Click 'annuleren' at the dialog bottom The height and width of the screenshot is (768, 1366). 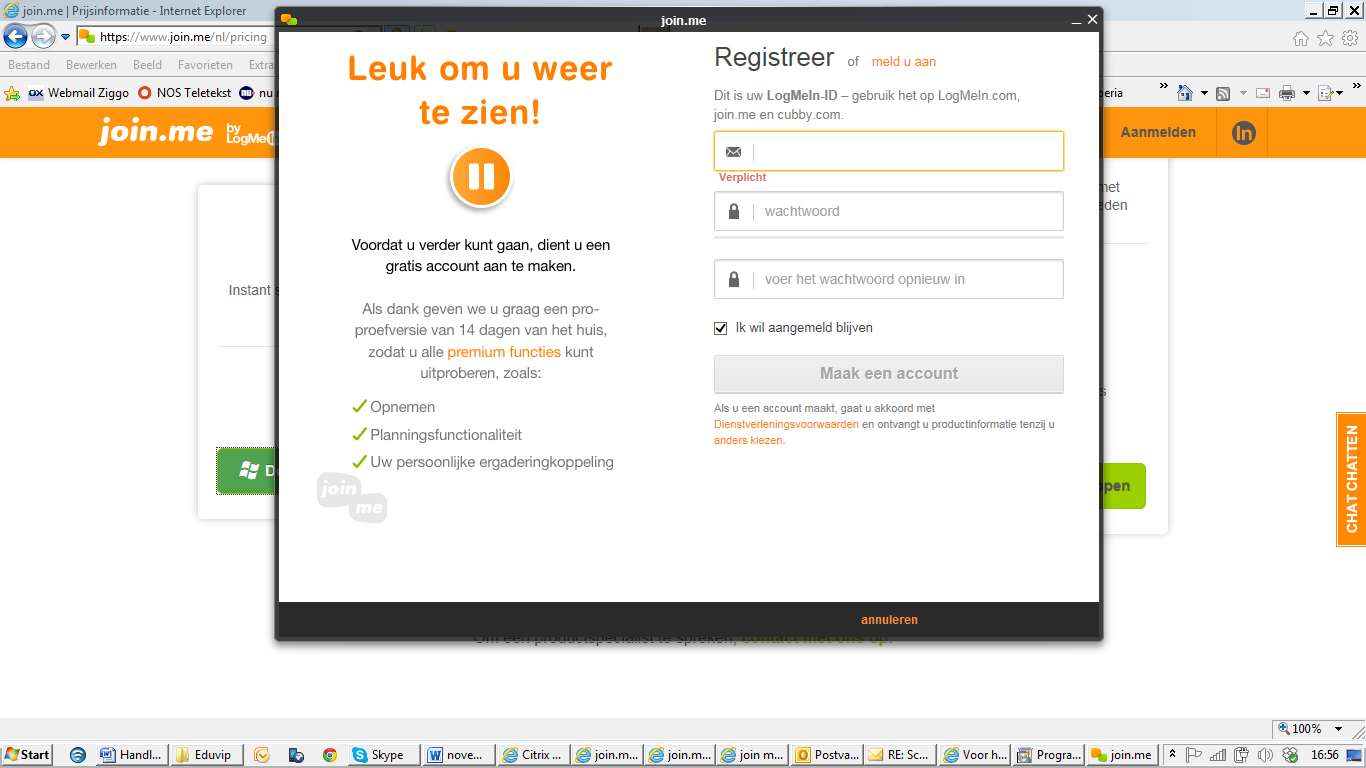point(889,620)
